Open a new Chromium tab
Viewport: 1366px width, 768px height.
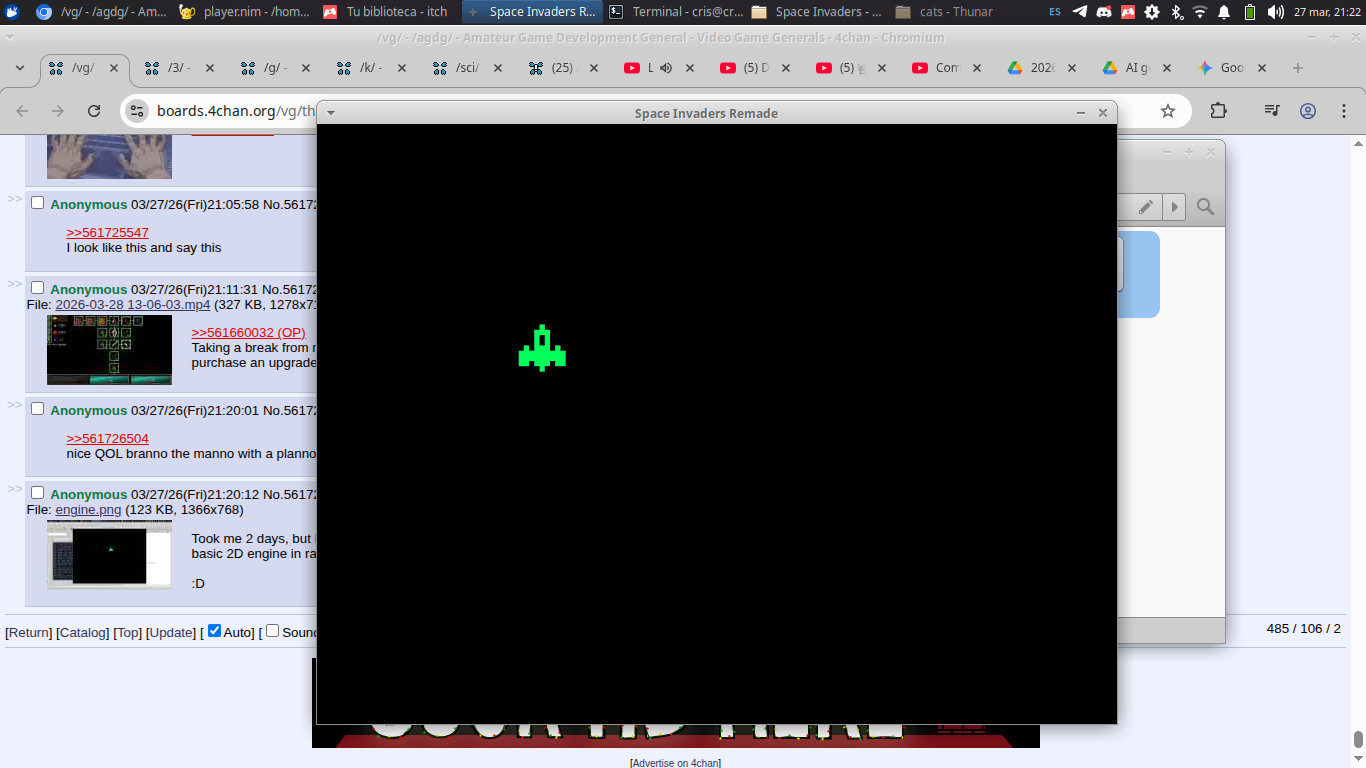click(x=1298, y=68)
